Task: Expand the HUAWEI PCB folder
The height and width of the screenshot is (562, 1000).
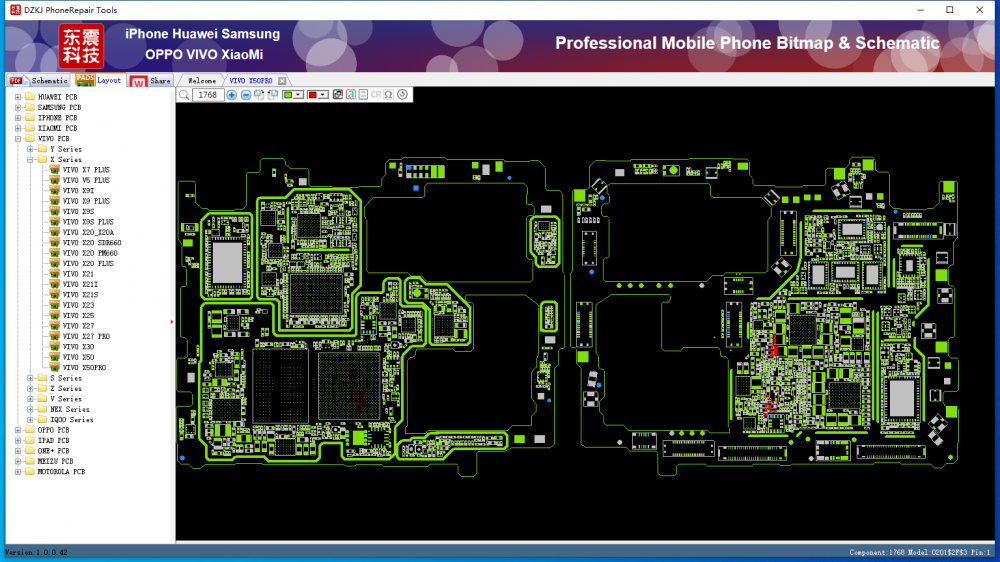Action: tap(18, 97)
